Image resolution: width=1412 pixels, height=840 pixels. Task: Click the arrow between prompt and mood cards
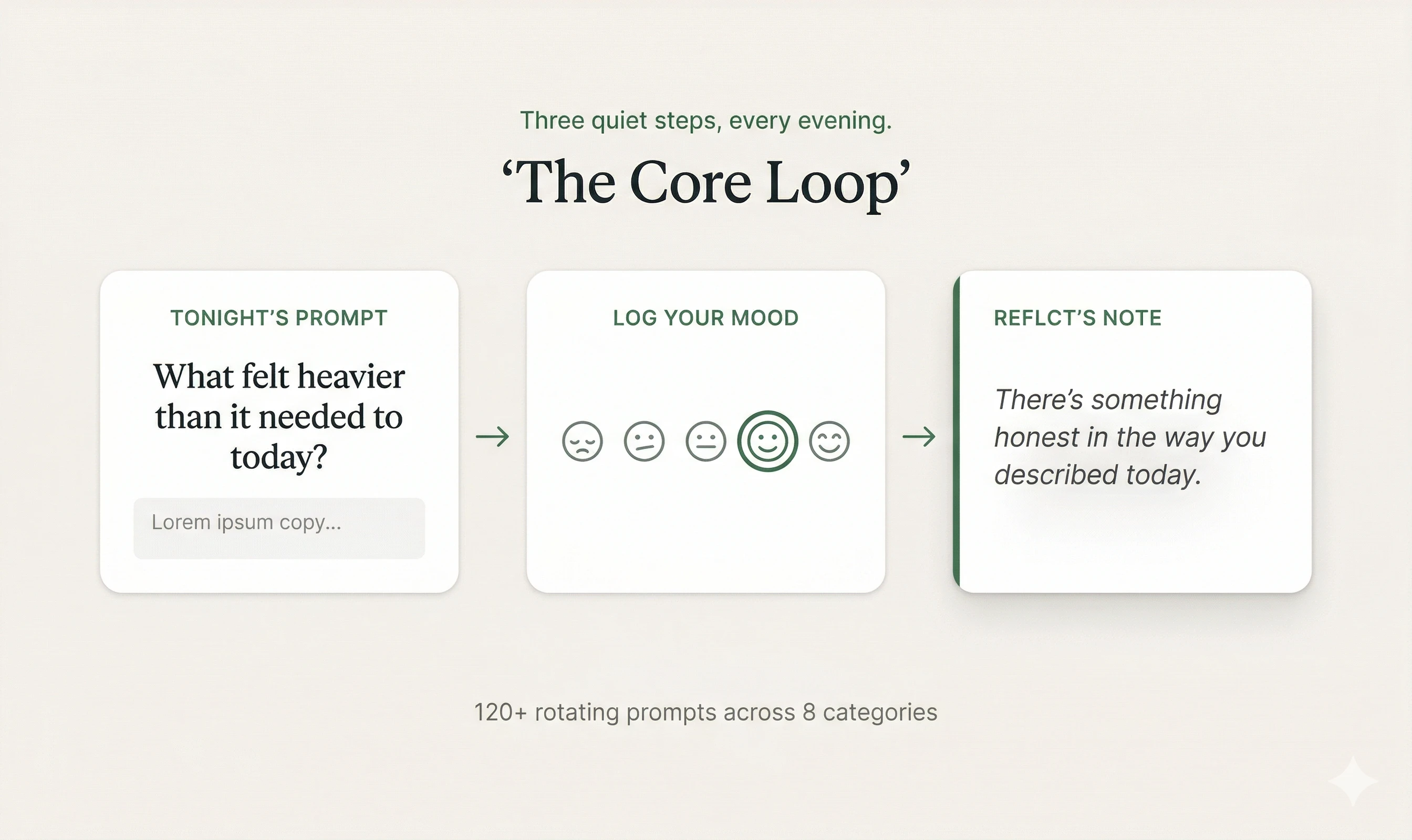pos(492,436)
